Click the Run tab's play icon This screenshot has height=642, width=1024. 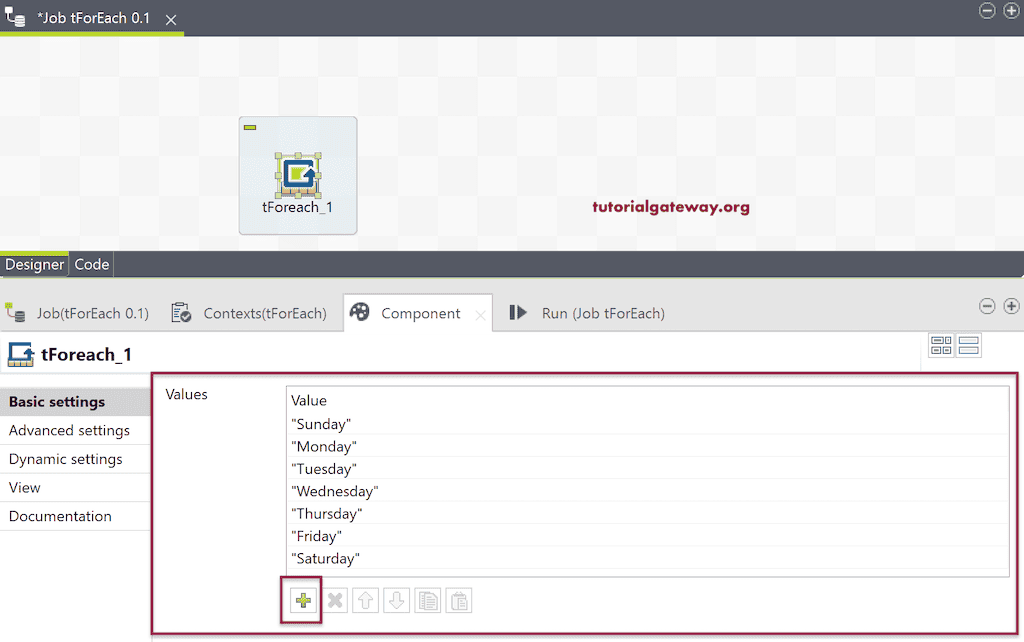pos(518,312)
